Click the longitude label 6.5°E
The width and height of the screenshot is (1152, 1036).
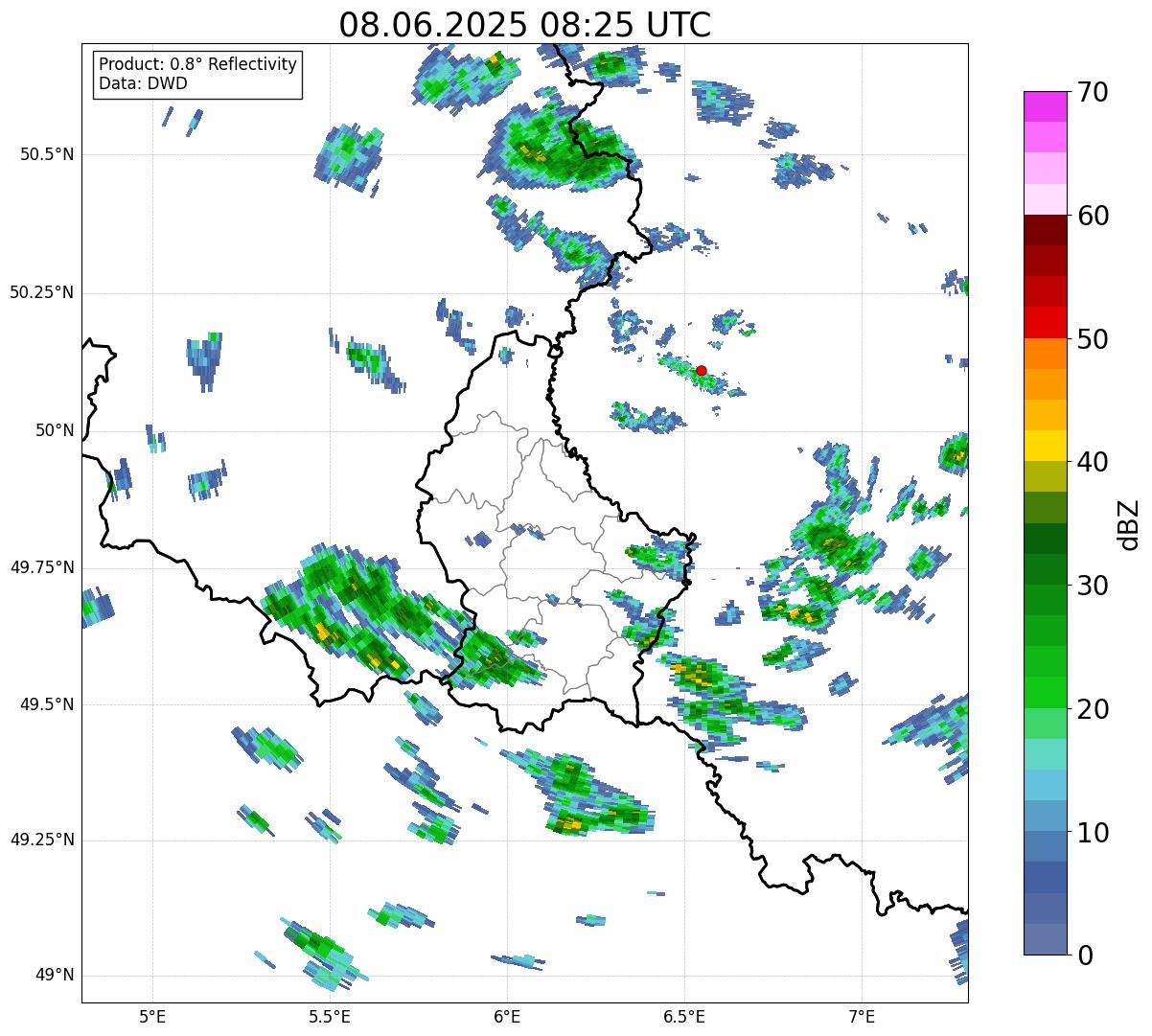point(684,1017)
